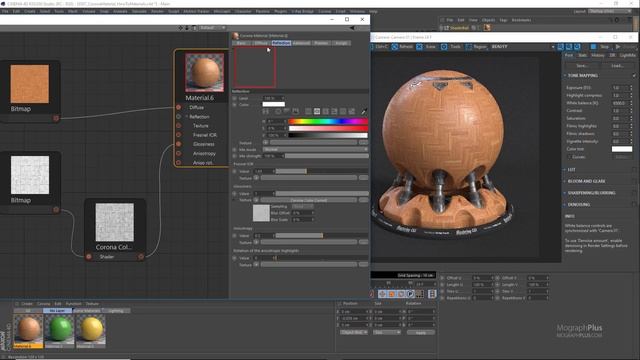Click the Stop render icon in VFB
Screen dimensions: 640x360
593,47
